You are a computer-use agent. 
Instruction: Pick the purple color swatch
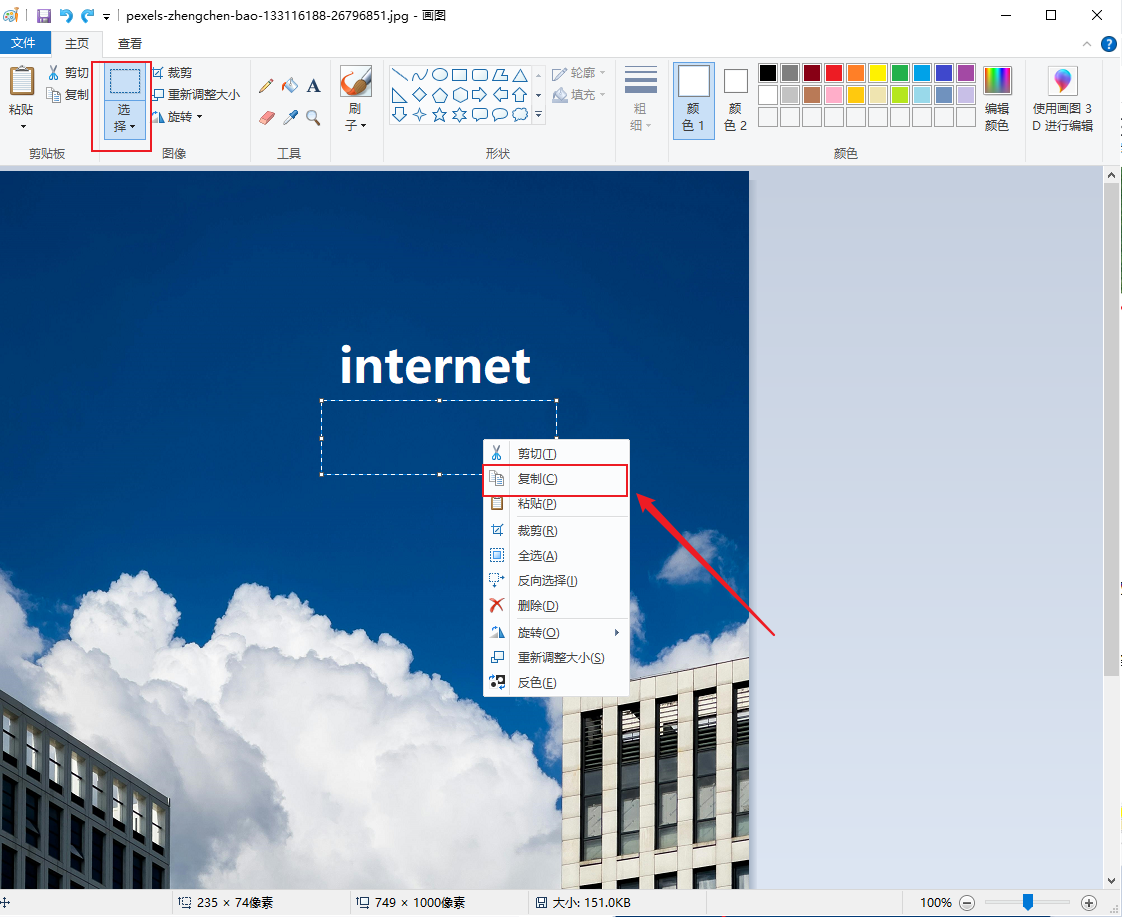click(966, 73)
